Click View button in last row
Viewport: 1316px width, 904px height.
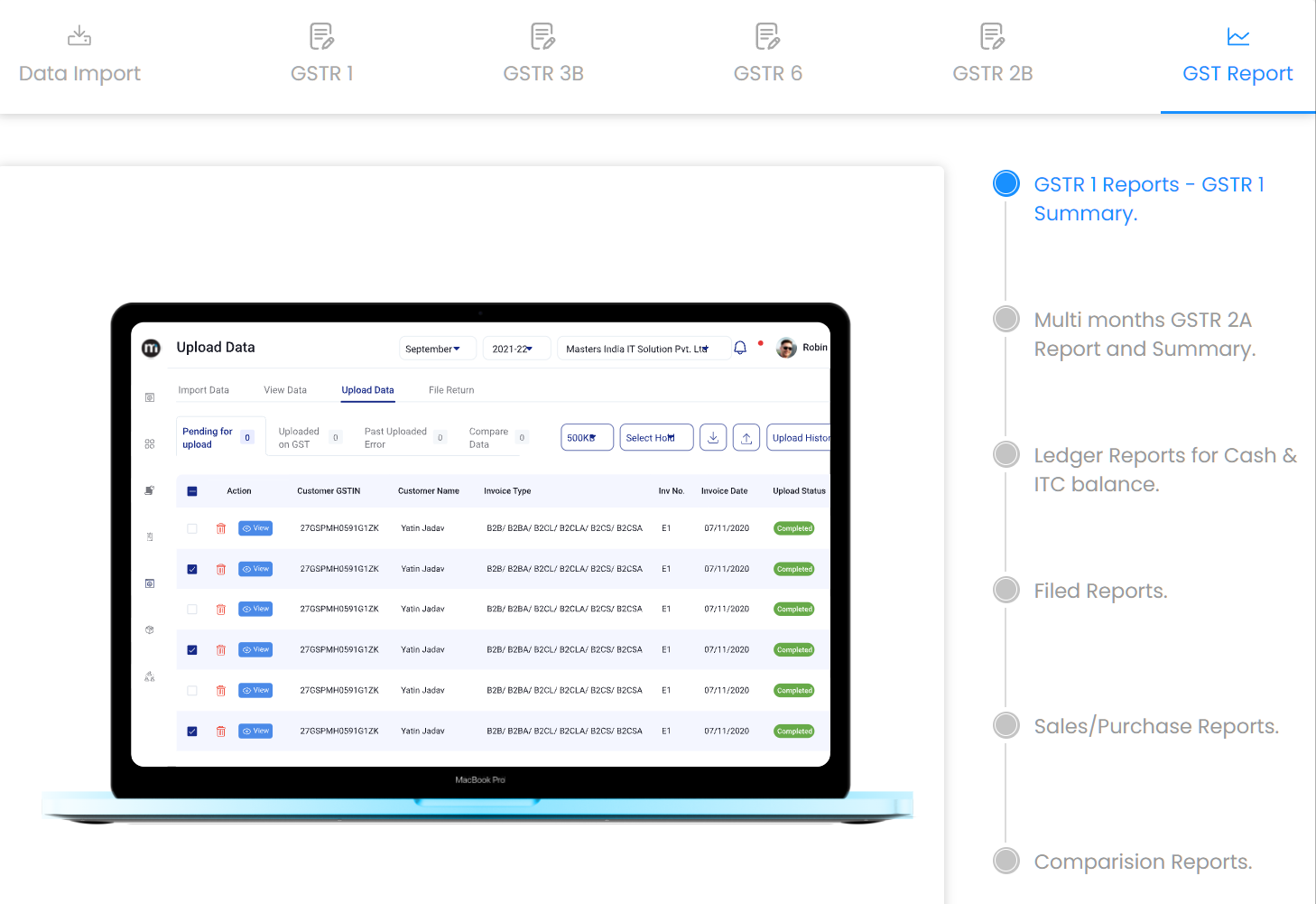255,731
